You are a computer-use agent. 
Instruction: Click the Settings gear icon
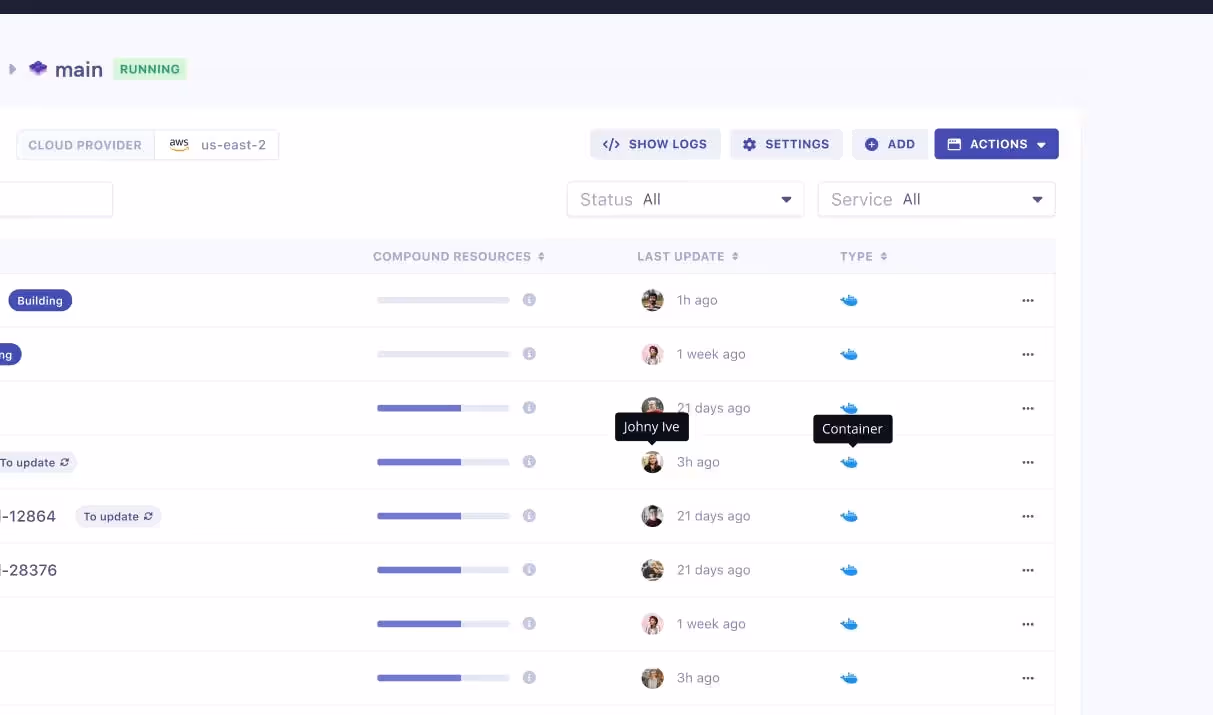[x=750, y=144]
